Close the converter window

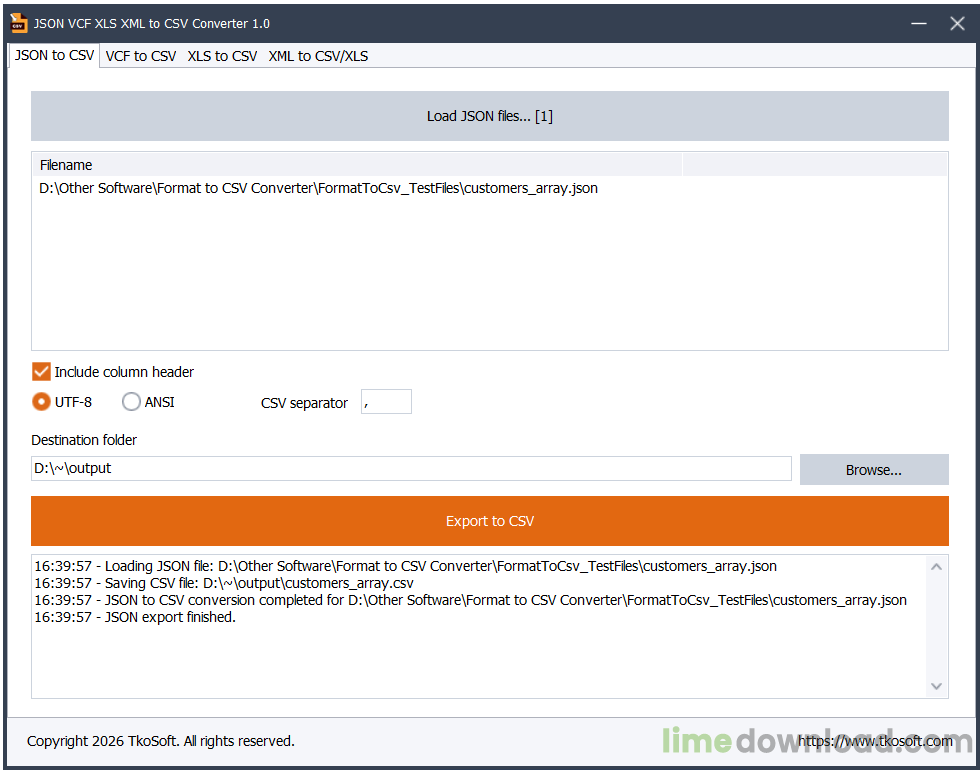tap(956, 23)
